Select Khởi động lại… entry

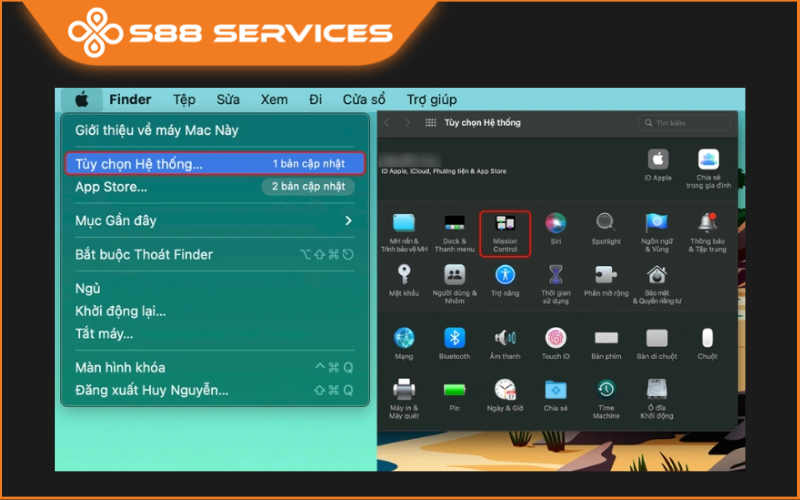(x=215, y=311)
